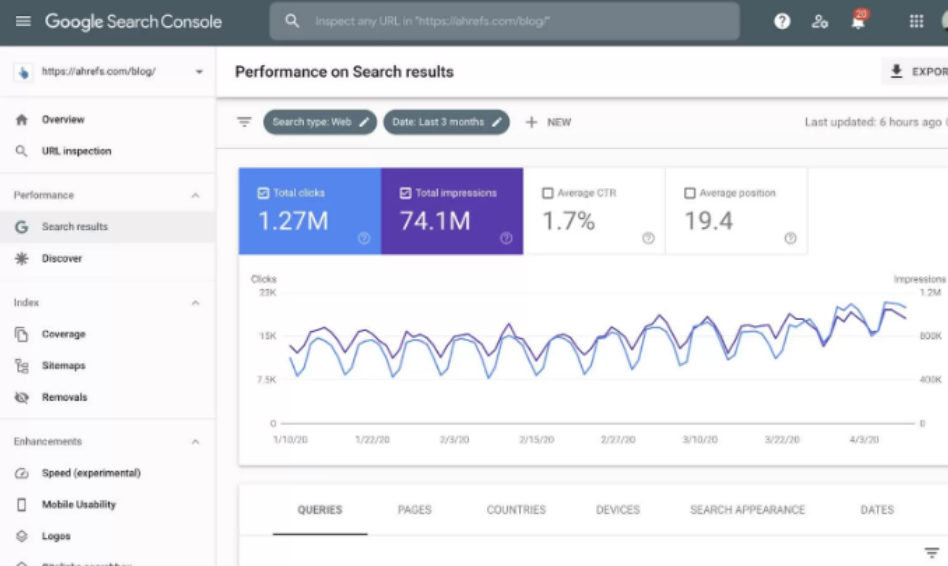The image size is (948, 566).
Task: Switch to the Queries tab
Action: tap(320, 510)
